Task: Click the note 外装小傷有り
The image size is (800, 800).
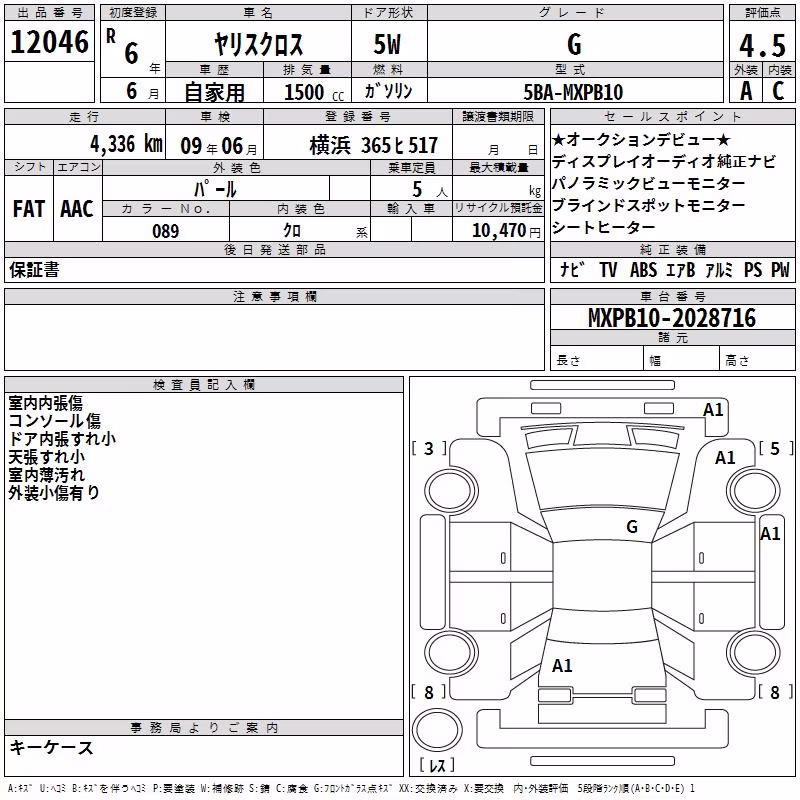Action: (54, 492)
